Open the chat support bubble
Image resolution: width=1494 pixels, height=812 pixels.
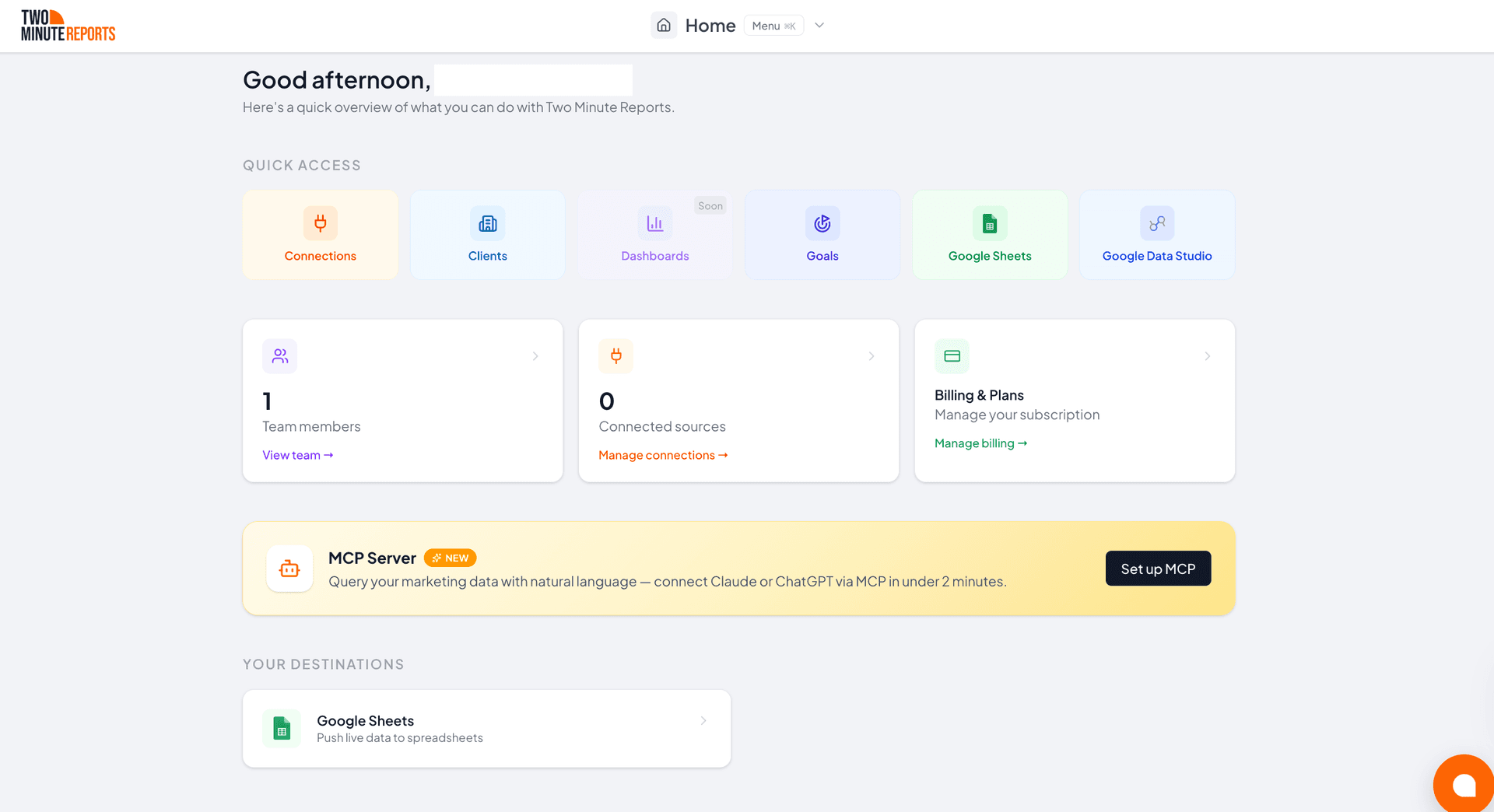[x=1464, y=785]
